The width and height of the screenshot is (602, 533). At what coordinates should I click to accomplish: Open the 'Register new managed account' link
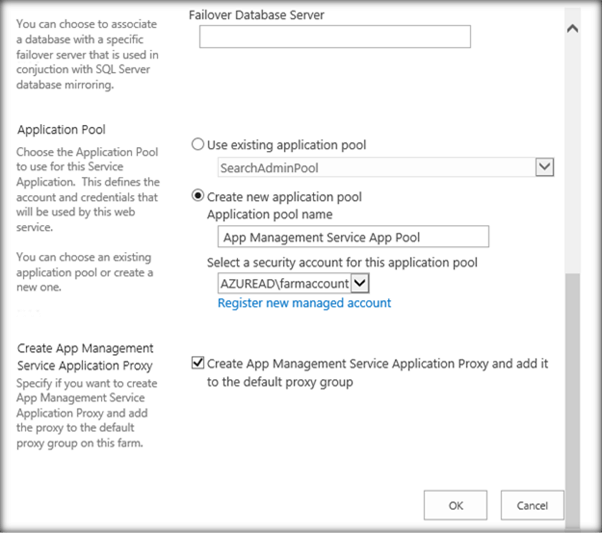coord(304,303)
